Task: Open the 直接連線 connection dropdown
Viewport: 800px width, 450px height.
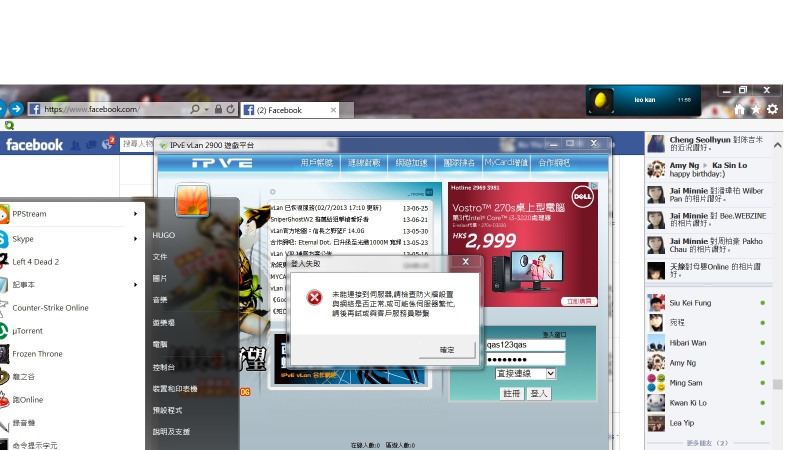Action: tap(525, 373)
